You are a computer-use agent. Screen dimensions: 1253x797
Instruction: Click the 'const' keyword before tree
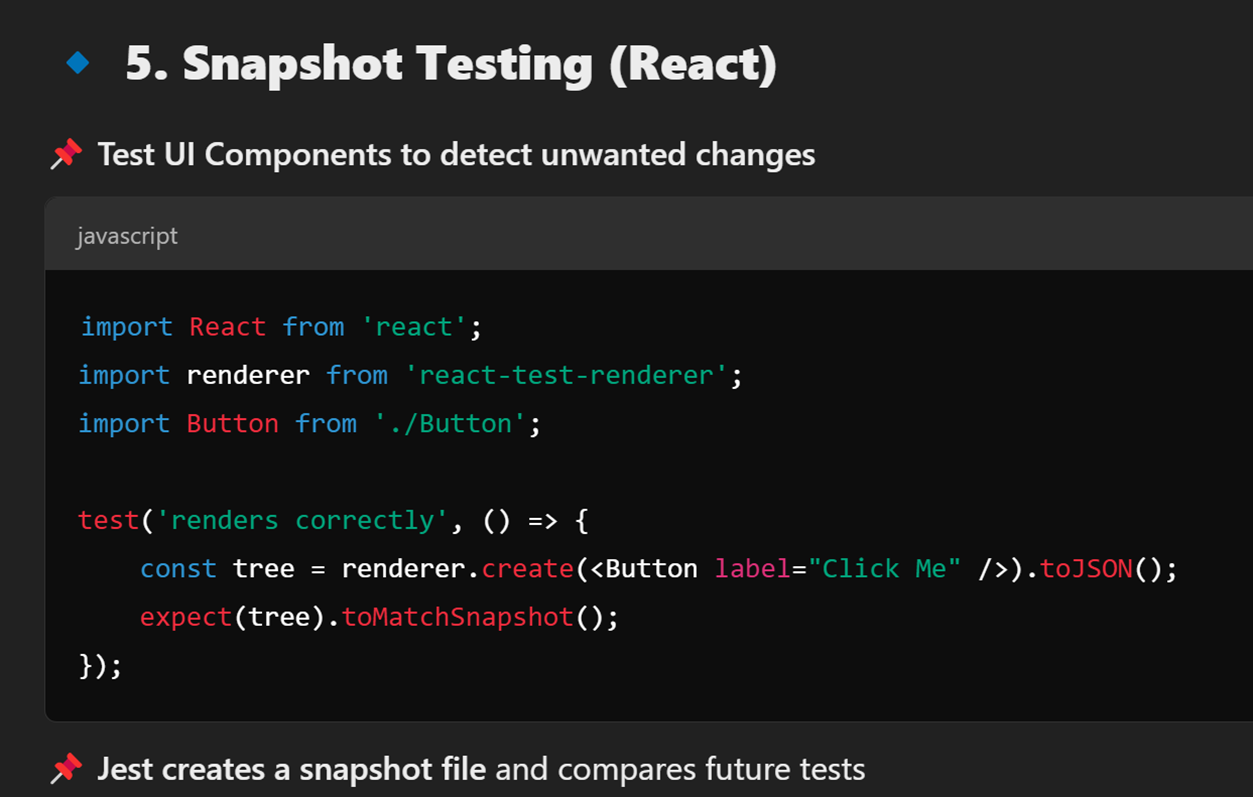(x=178, y=569)
